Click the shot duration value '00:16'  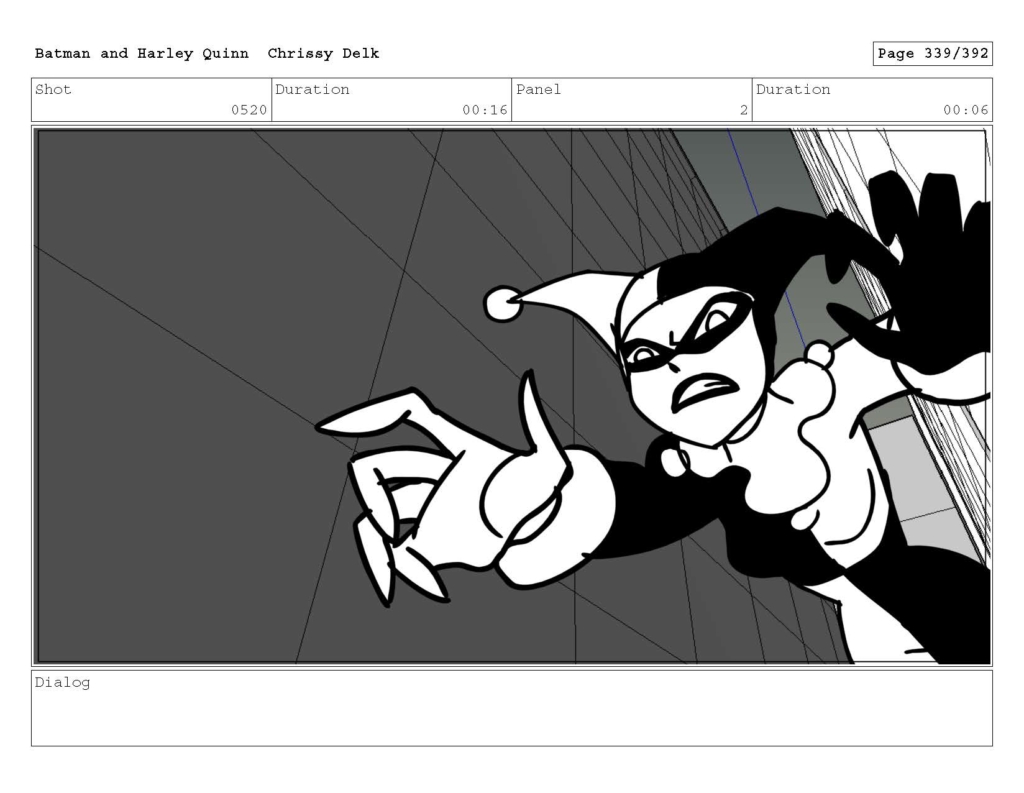tap(485, 110)
